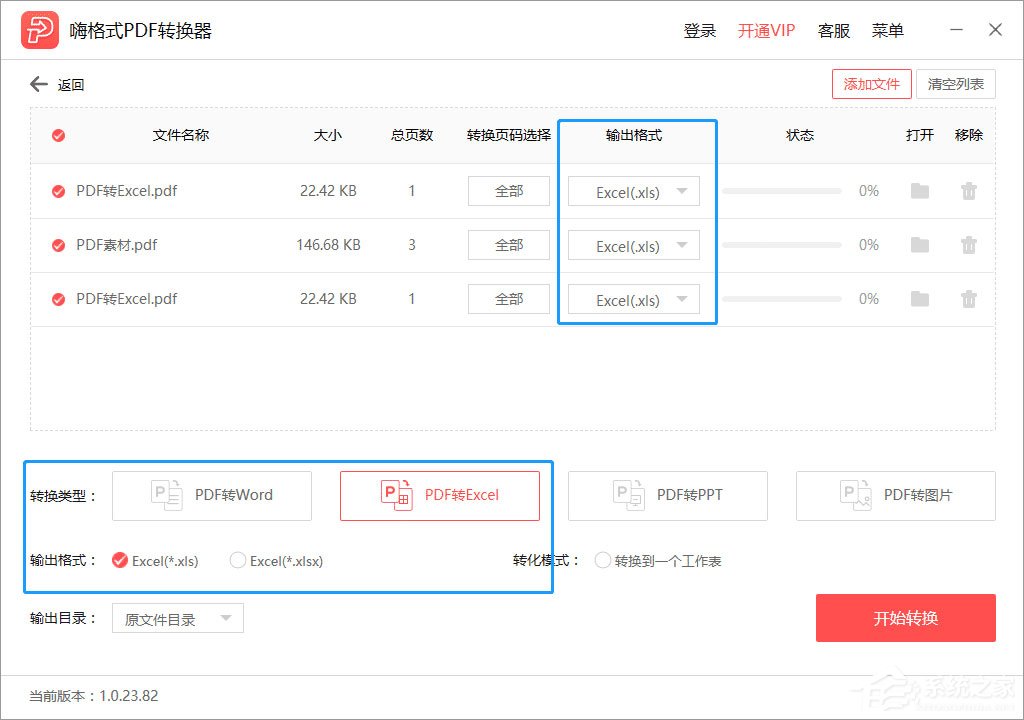Uncheck the checkbox next to PDF素材.pdf

click(x=57, y=244)
